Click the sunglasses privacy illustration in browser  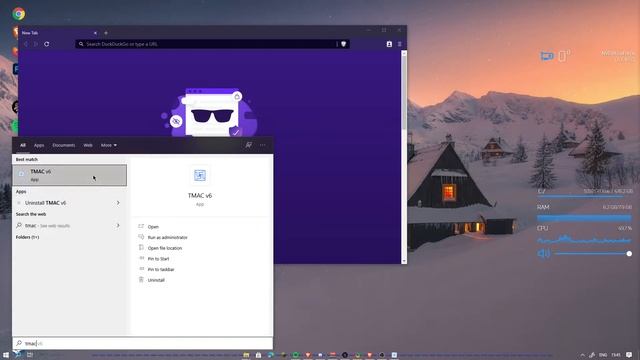coord(211,112)
